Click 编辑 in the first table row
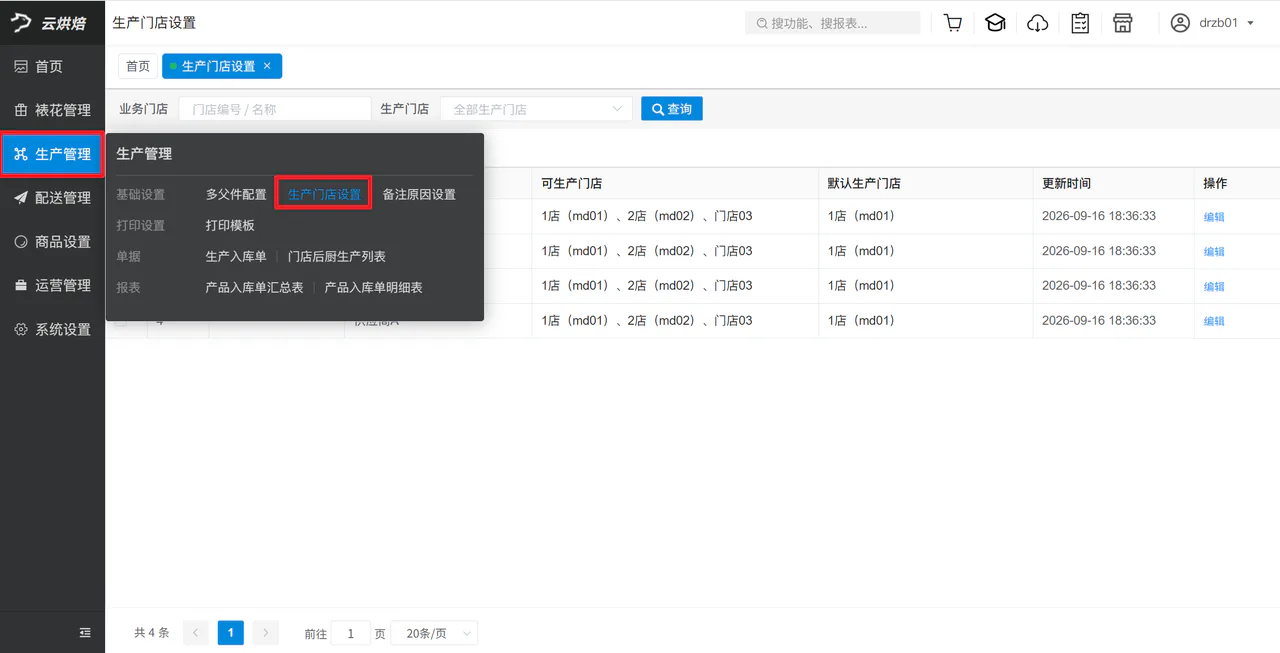This screenshot has width=1280, height=653. pyautogui.click(x=1214, y=217)
